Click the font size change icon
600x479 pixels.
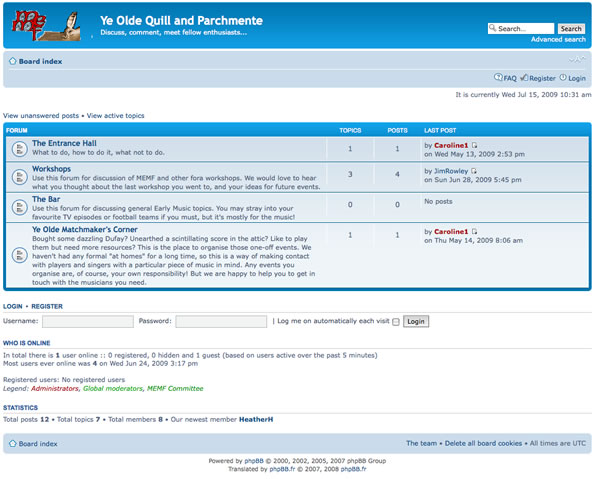[577, 59]
